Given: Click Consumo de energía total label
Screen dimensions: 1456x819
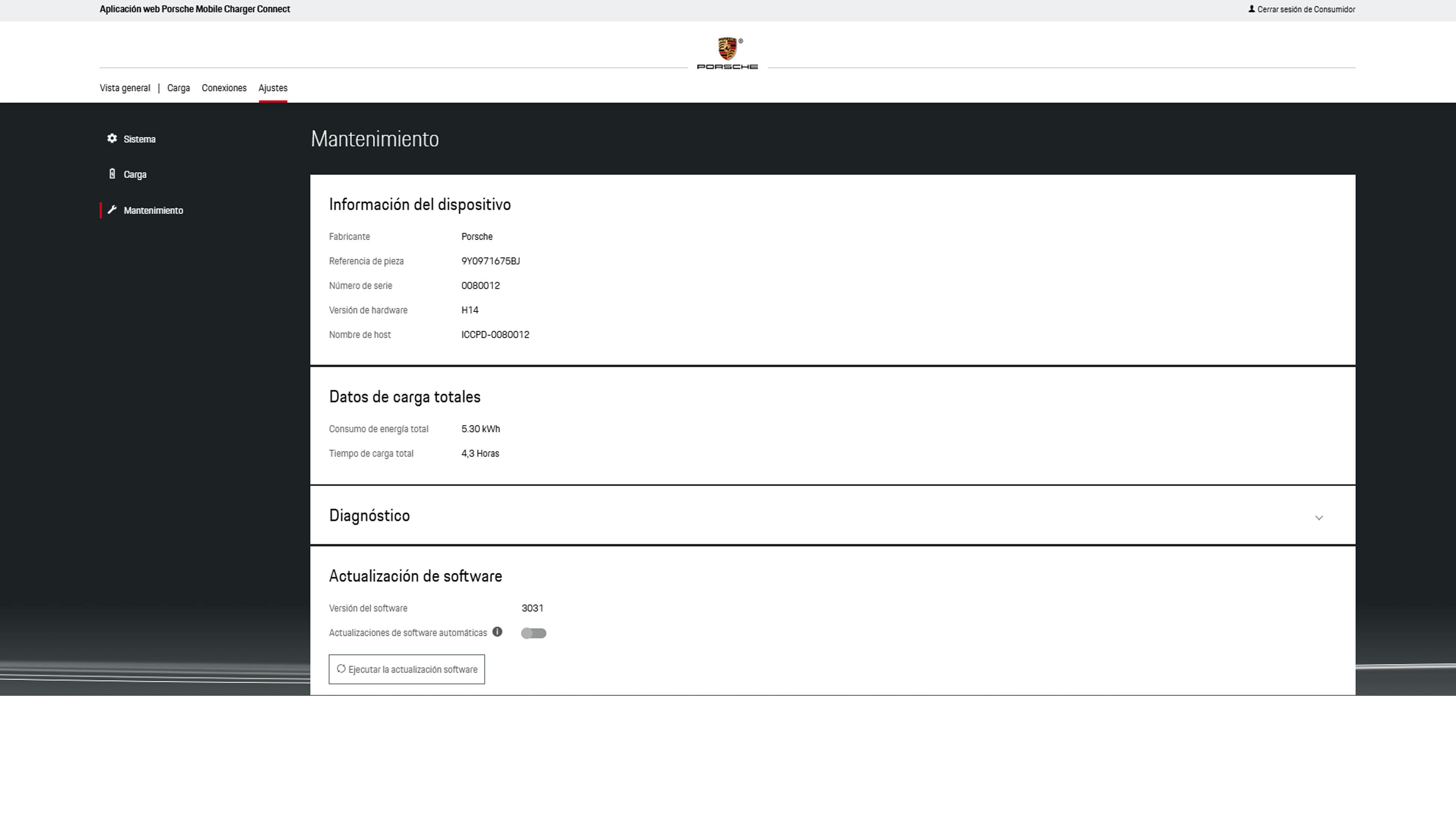Looking at the screenshot, I should point(379,429).
